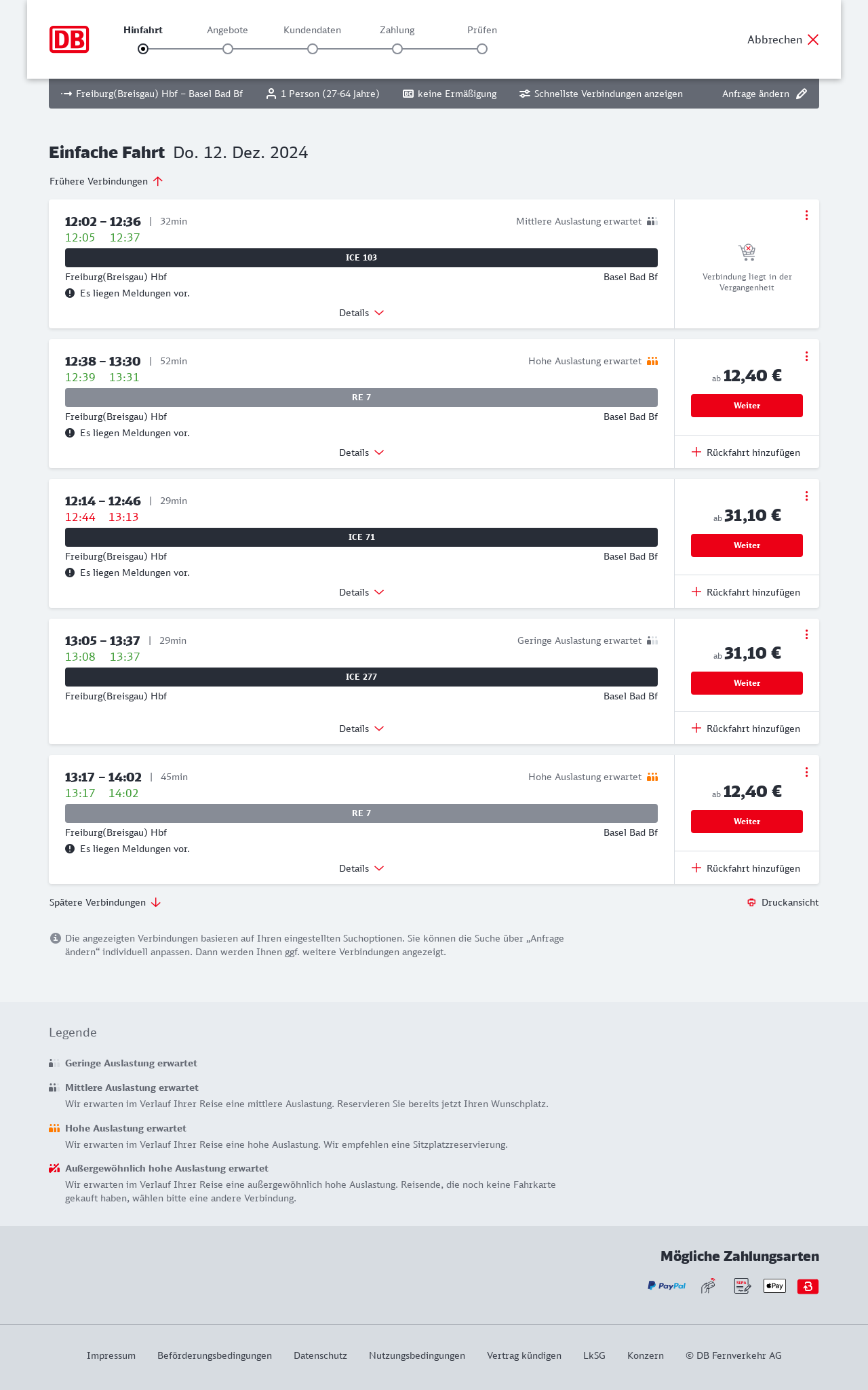868x1390 pixels.
Task: Add Rückfahrt hinzufügen for ICE 277
Action: [746, 729]
